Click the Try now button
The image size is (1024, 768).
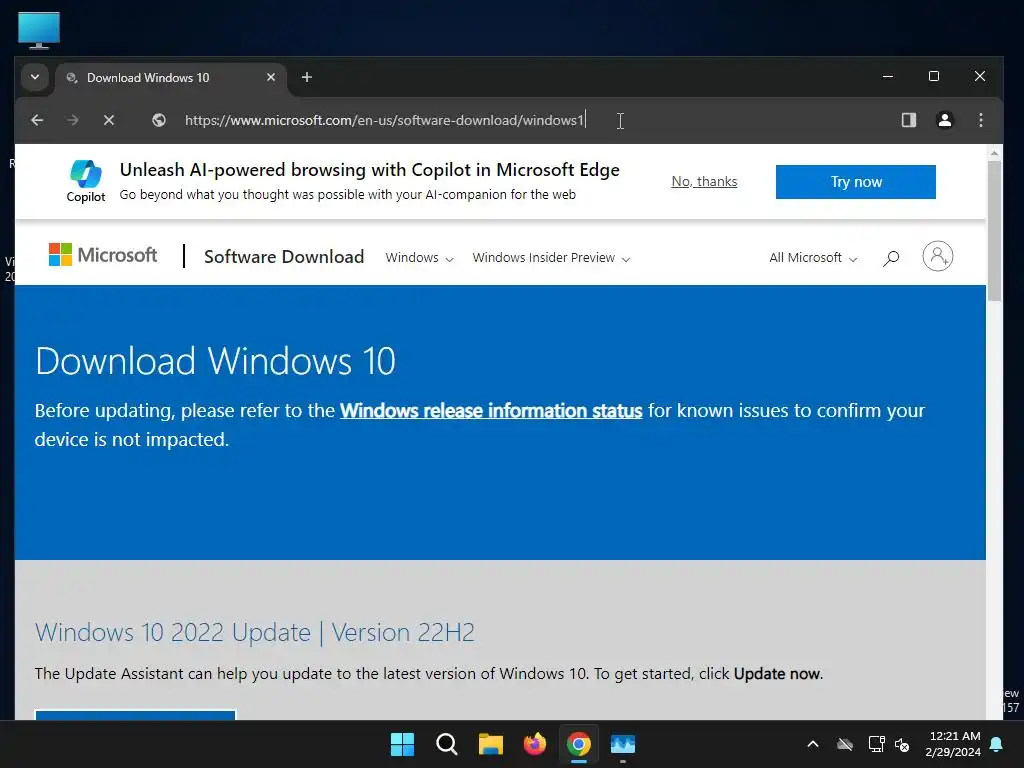pyautogui.click(x=856, y=182)
